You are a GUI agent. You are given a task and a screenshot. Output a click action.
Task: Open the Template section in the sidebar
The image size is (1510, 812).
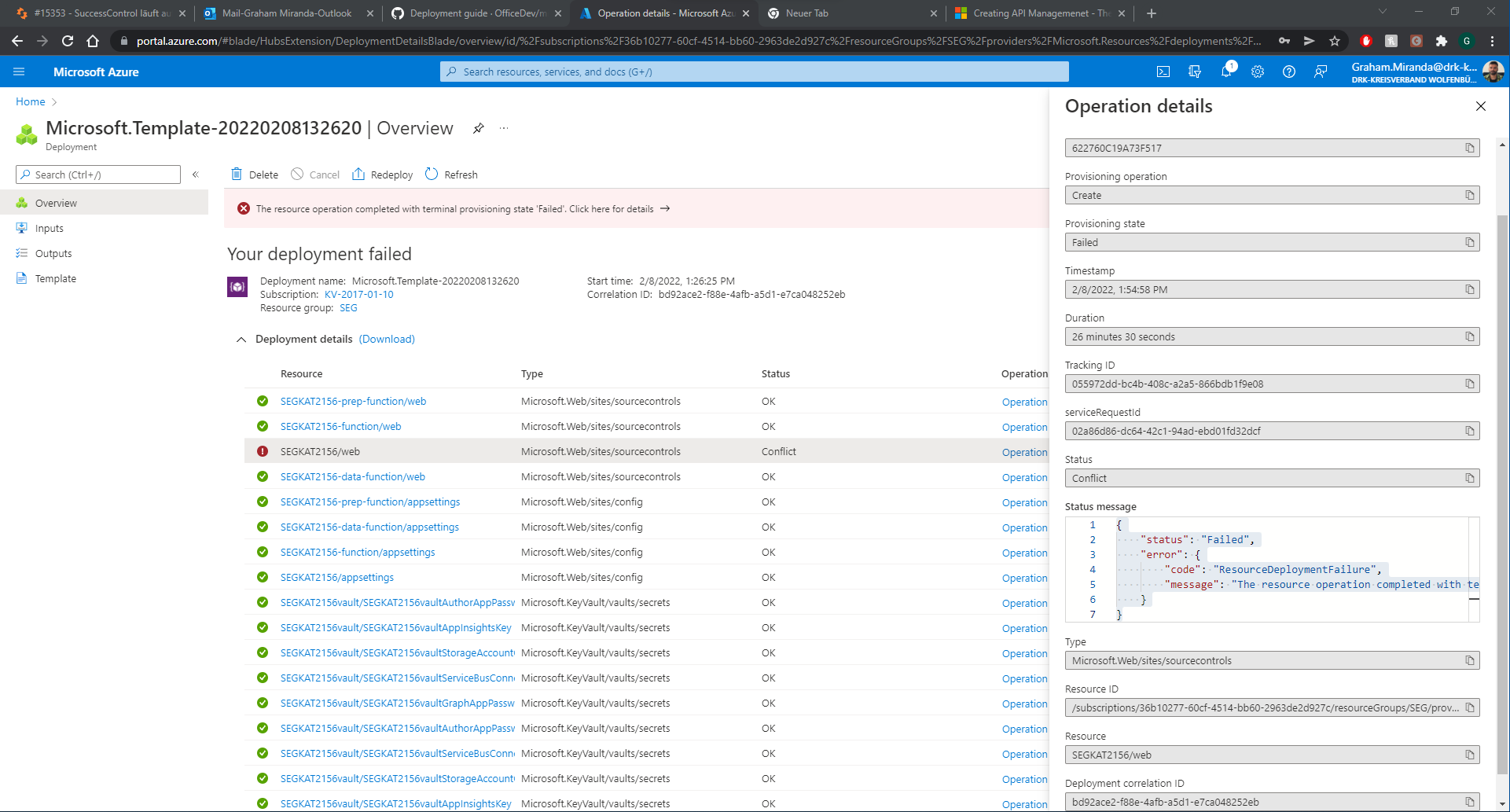pos(55,278)
